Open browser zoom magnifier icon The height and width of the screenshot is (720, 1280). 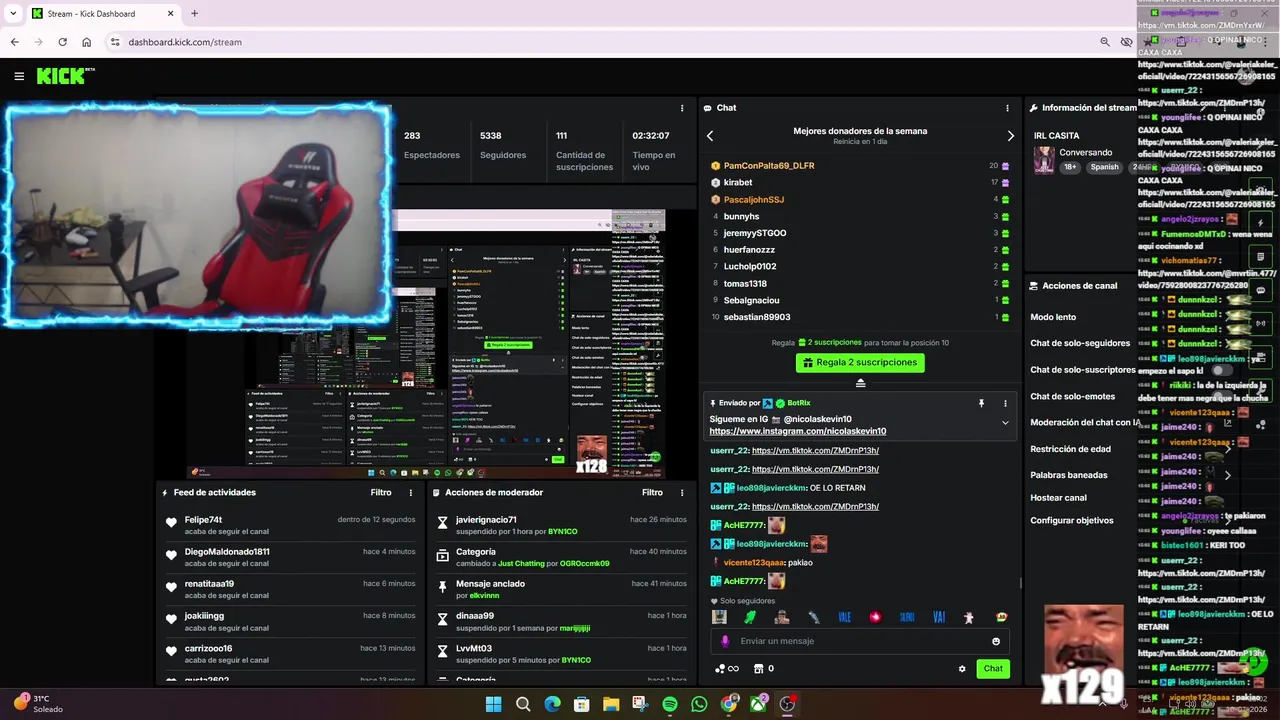[x=1104, y=42]
